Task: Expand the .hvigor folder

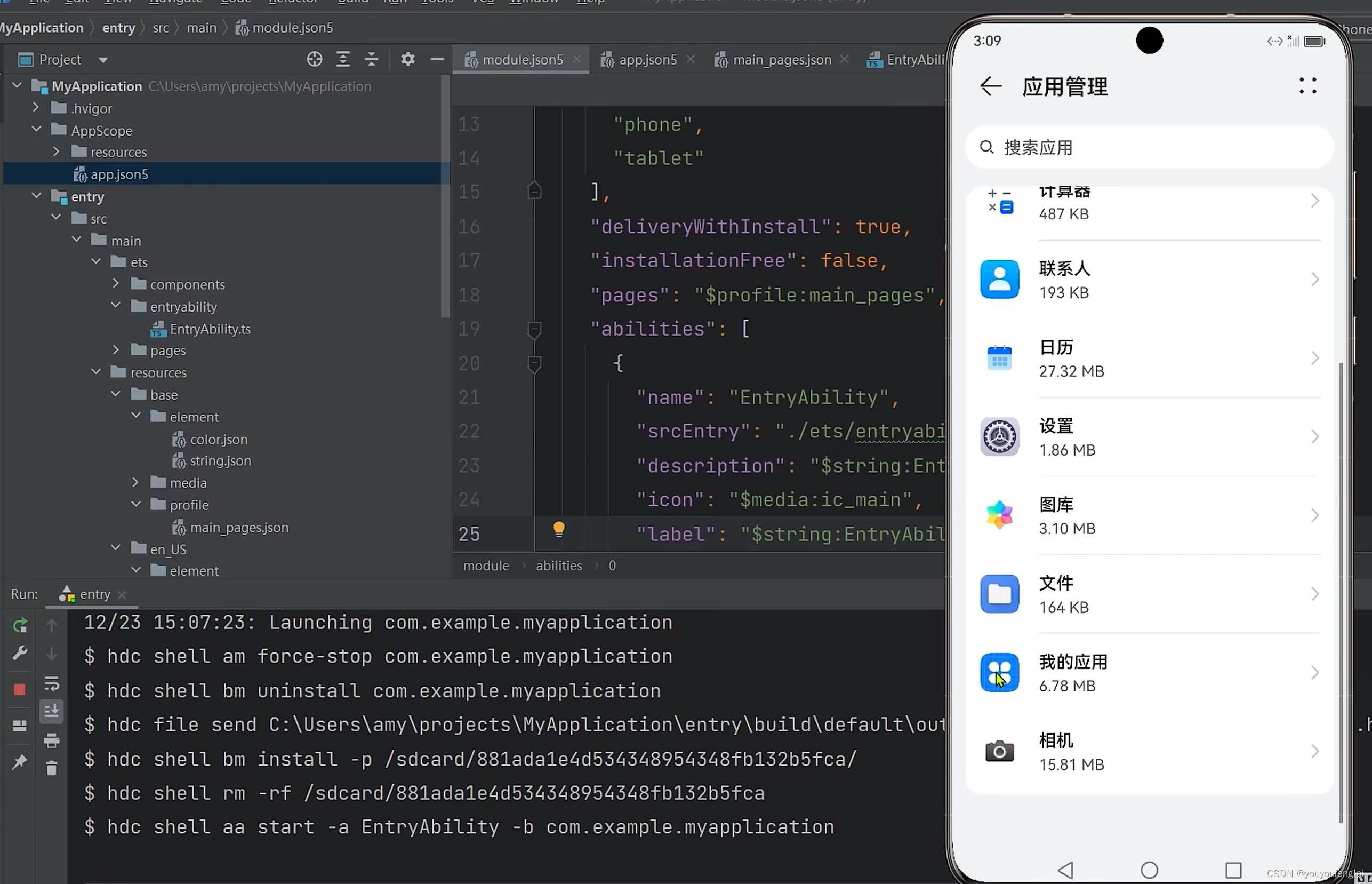Action: pos(36,107)
